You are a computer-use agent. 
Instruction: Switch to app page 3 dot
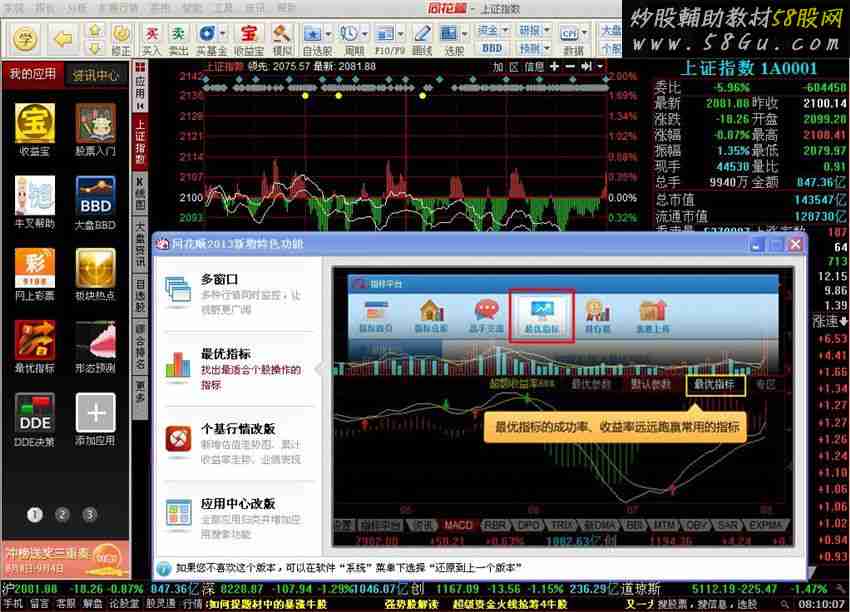(x=89, y=514)
